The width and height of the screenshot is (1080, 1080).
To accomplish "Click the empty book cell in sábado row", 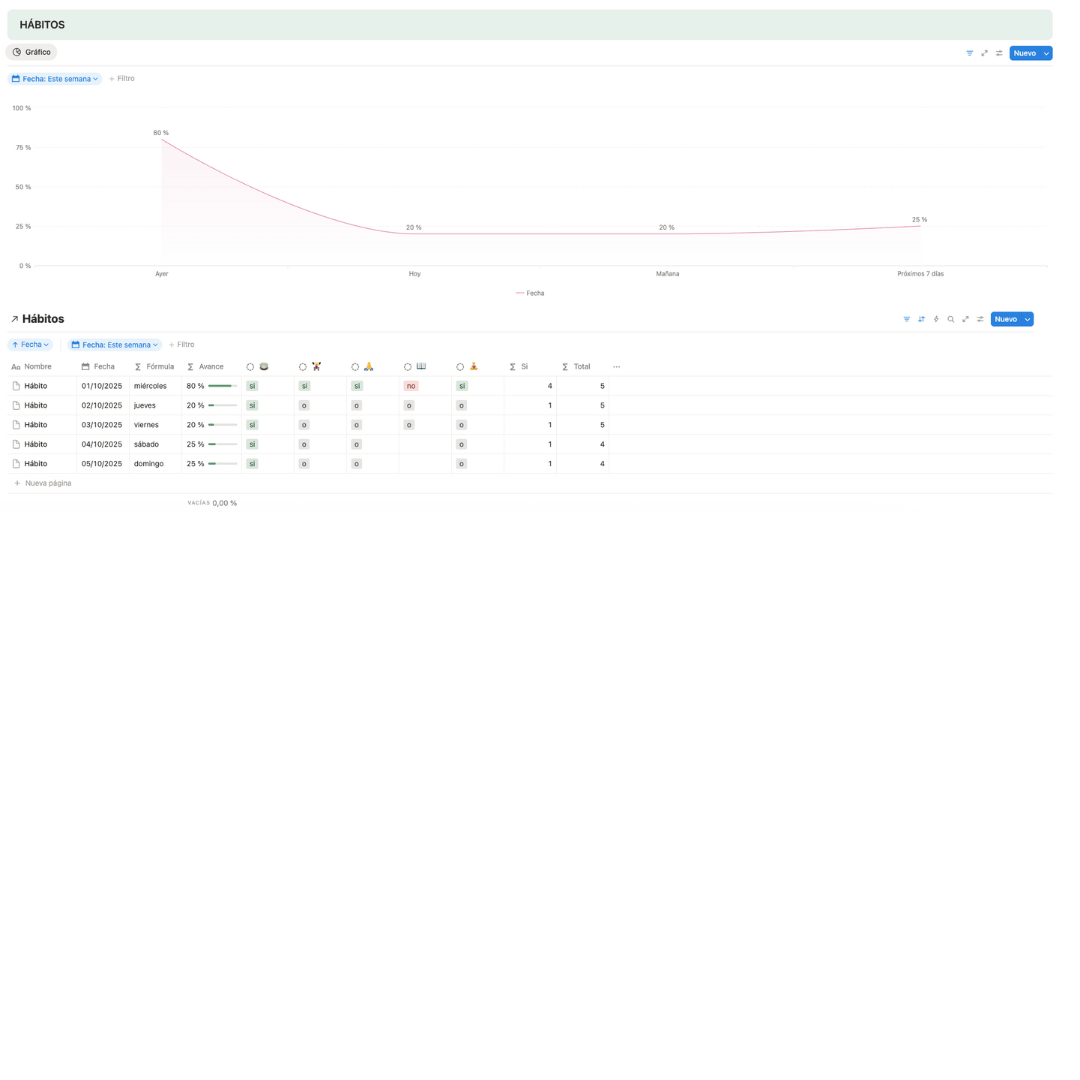I will click(425, 444).
